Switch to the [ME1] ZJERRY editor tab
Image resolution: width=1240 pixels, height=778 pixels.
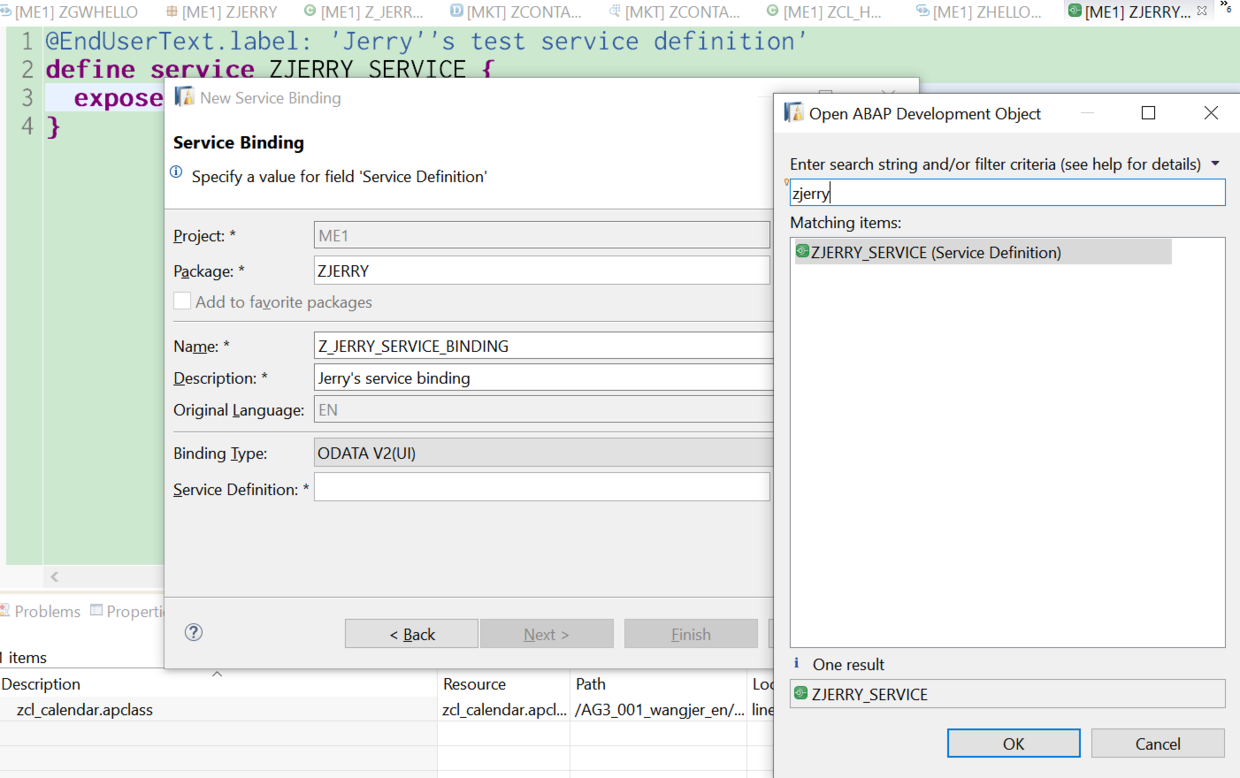(x=222, y=12)
